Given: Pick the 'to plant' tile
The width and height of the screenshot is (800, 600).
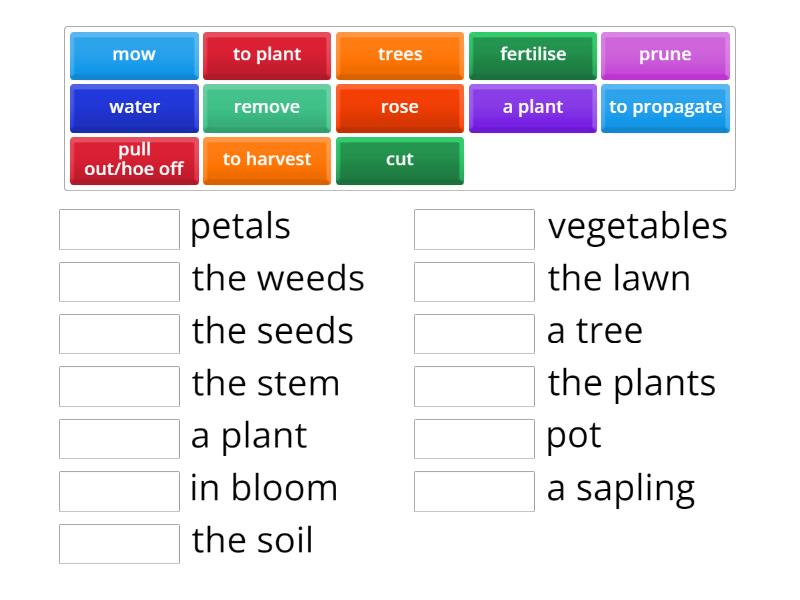Looking at the screenshot, I should [267, 55].
